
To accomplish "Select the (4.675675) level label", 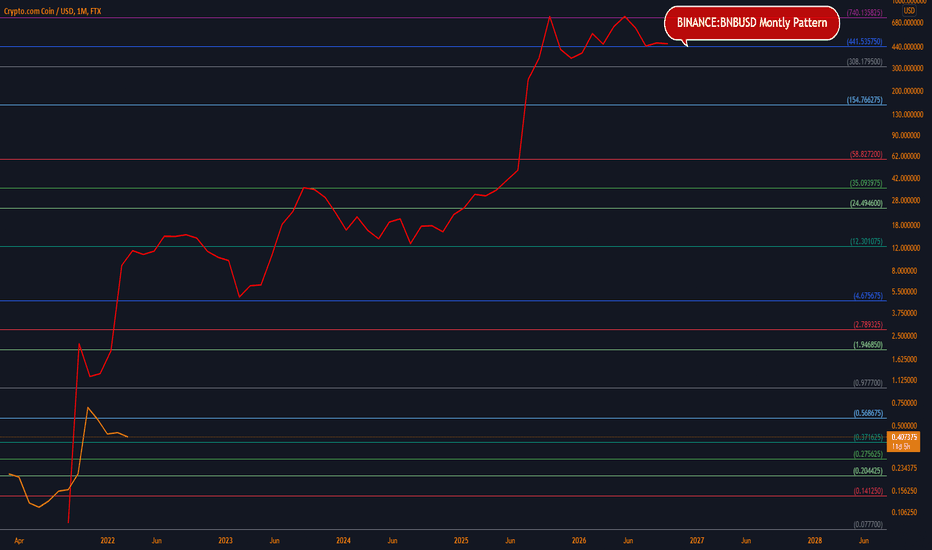I will click(x=868, y=296).
